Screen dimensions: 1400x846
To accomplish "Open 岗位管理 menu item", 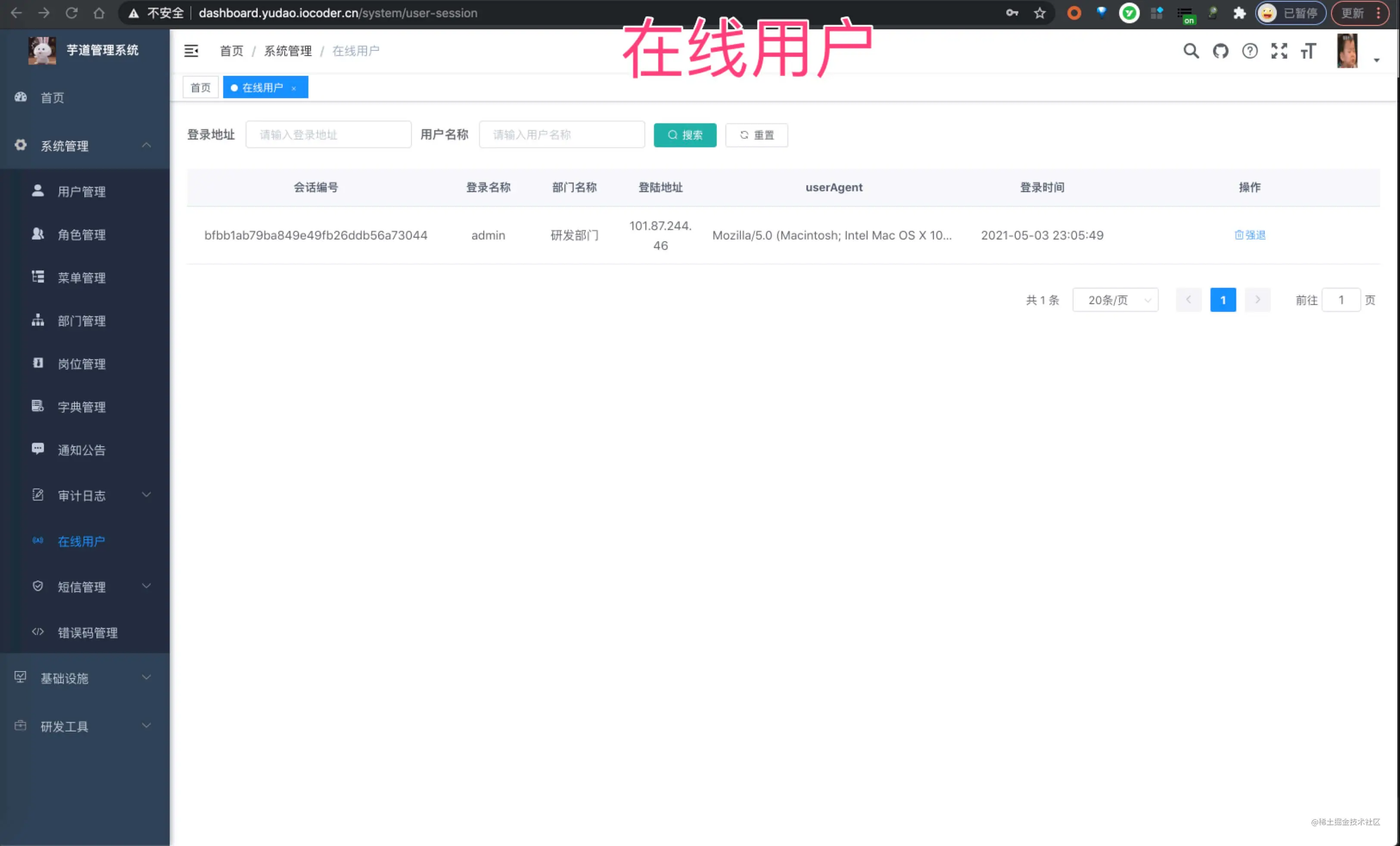I will point(85,364).
